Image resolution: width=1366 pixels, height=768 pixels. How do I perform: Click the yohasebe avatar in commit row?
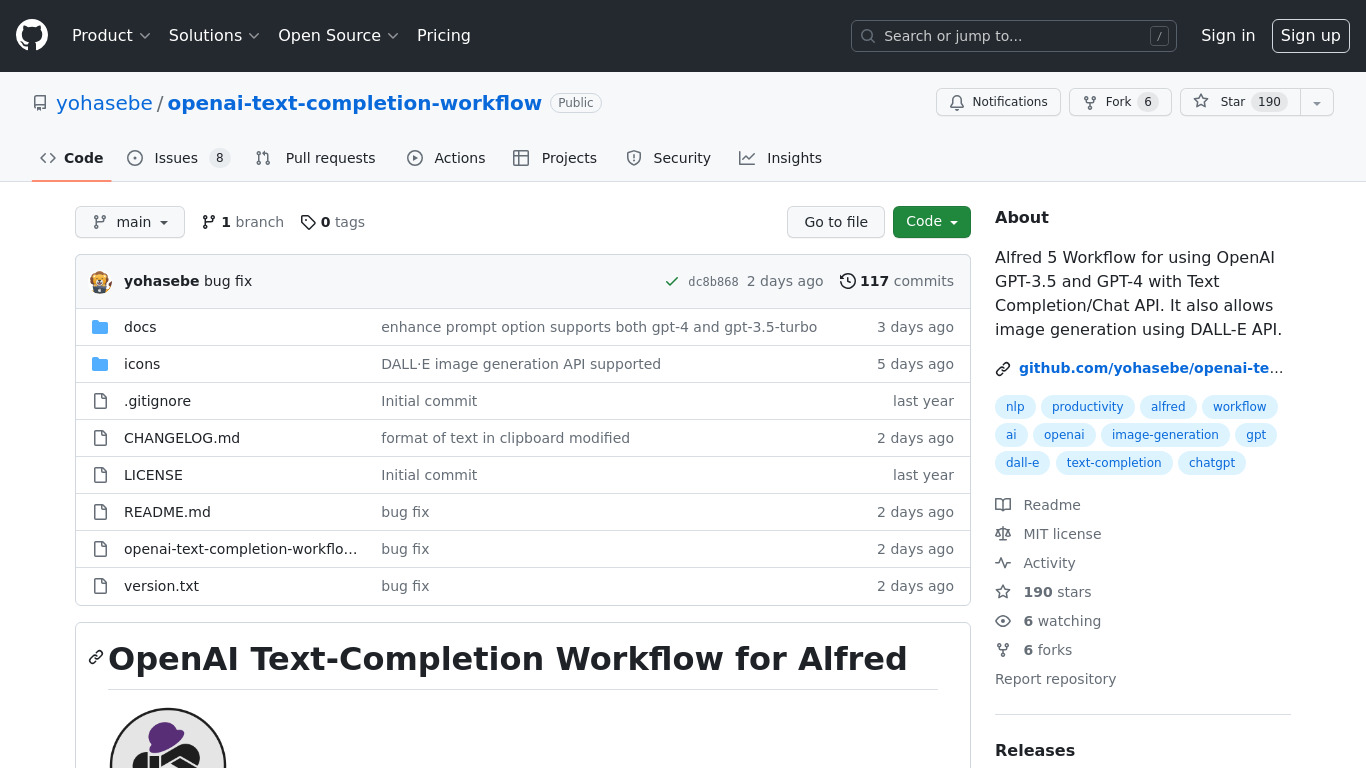tap(100, 282)
